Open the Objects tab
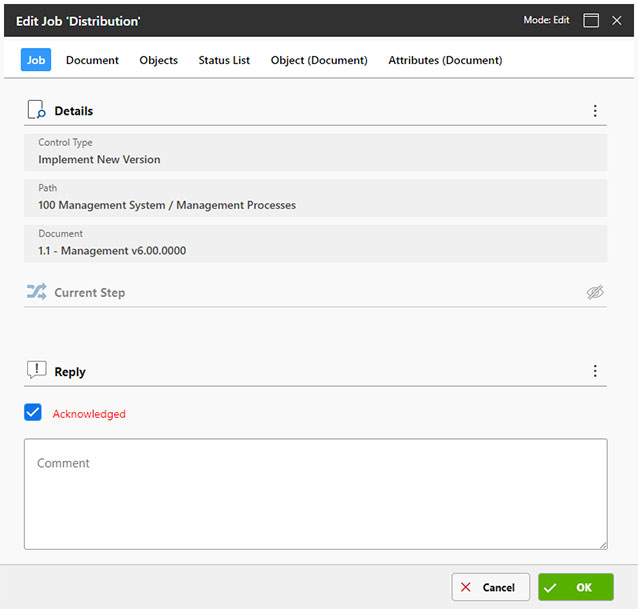This screenshot has width=638, height=609. coord(158,60)
